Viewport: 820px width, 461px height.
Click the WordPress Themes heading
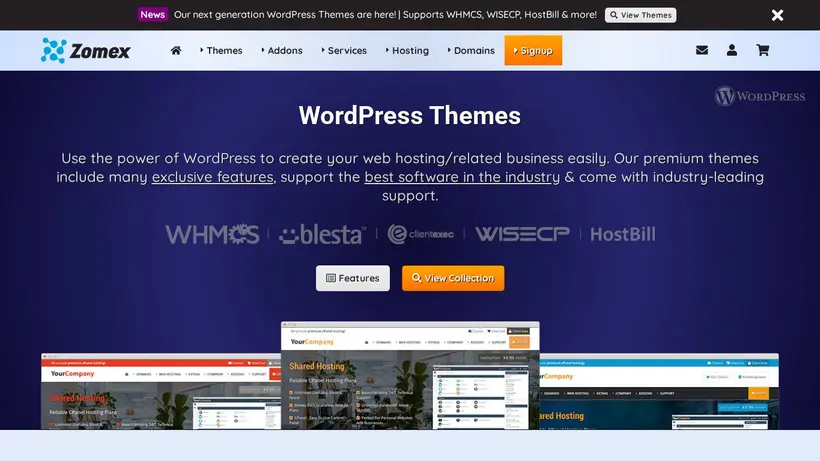410,116
